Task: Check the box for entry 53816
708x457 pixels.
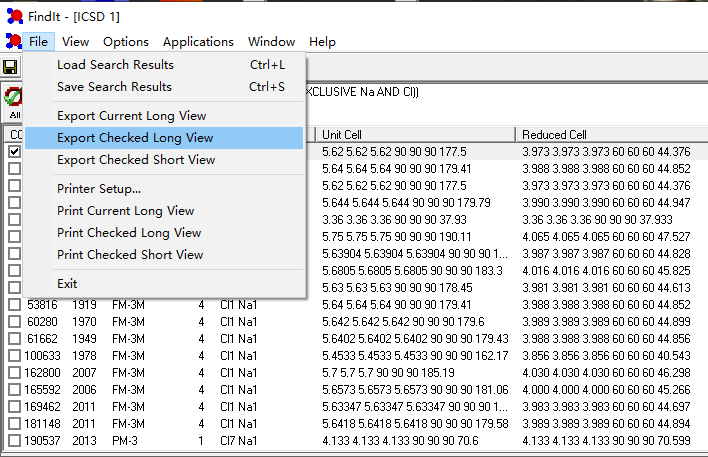Action: [x=14, y=305]
